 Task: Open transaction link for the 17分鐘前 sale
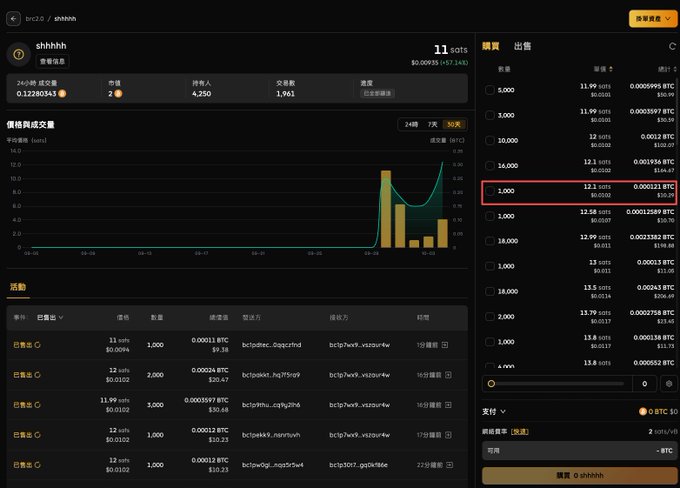(x=448, y=435)
